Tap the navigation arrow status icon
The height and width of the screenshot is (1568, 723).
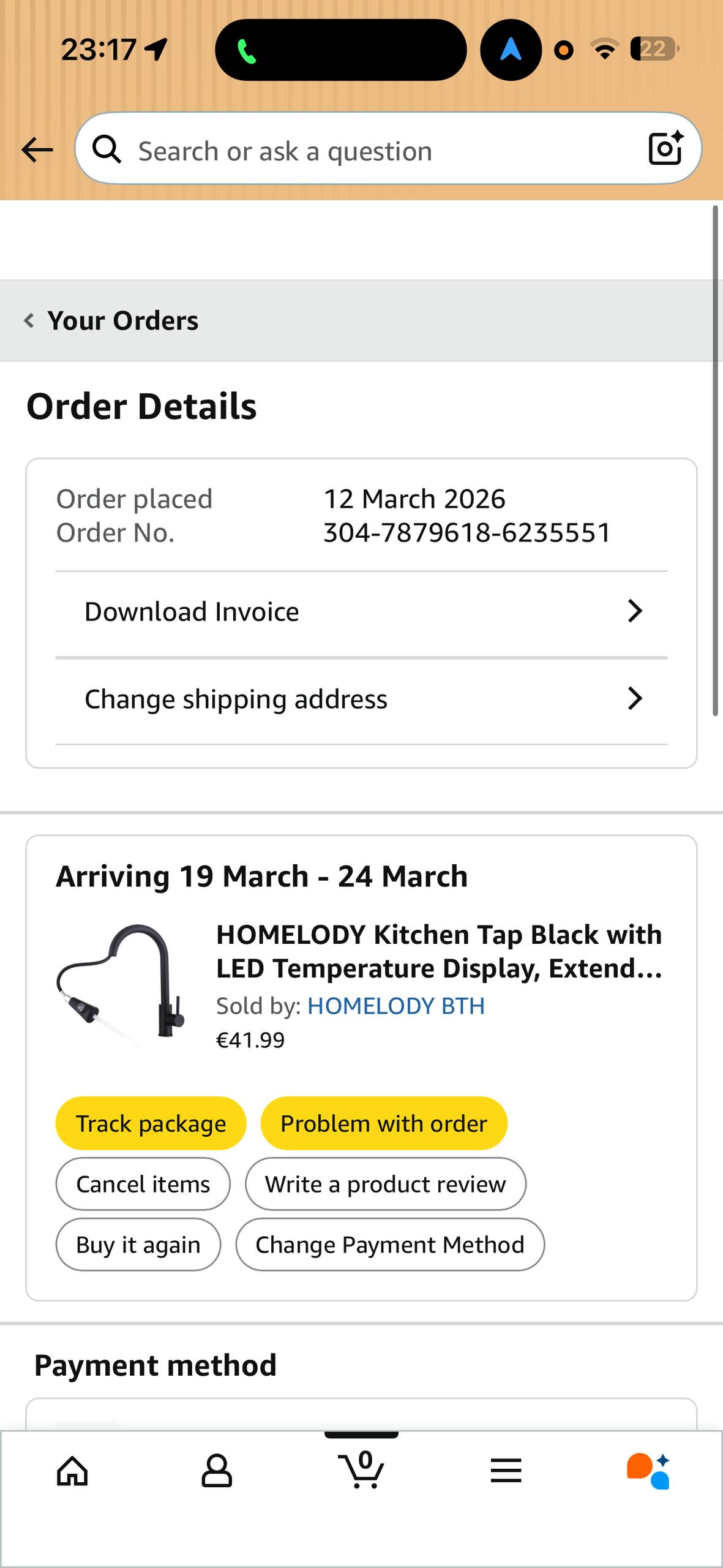pos(511,50)
